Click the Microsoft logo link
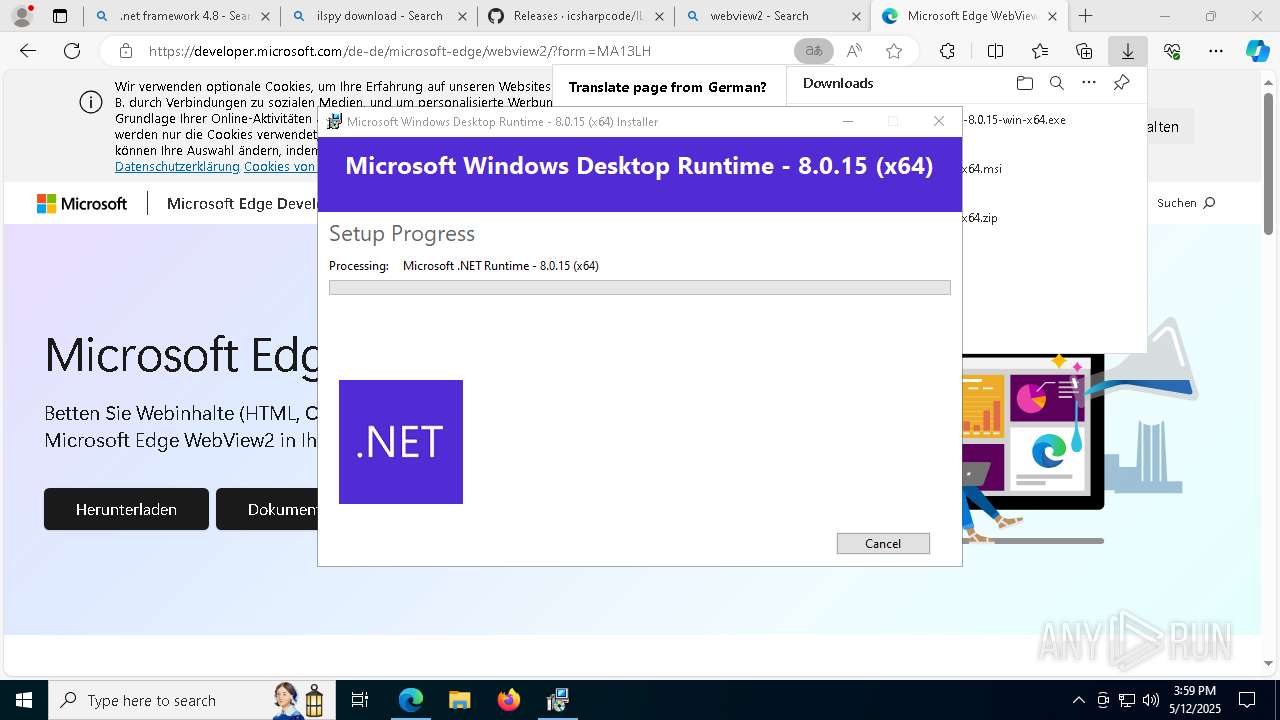The image size is (1280, 720). tap(82, 203)
